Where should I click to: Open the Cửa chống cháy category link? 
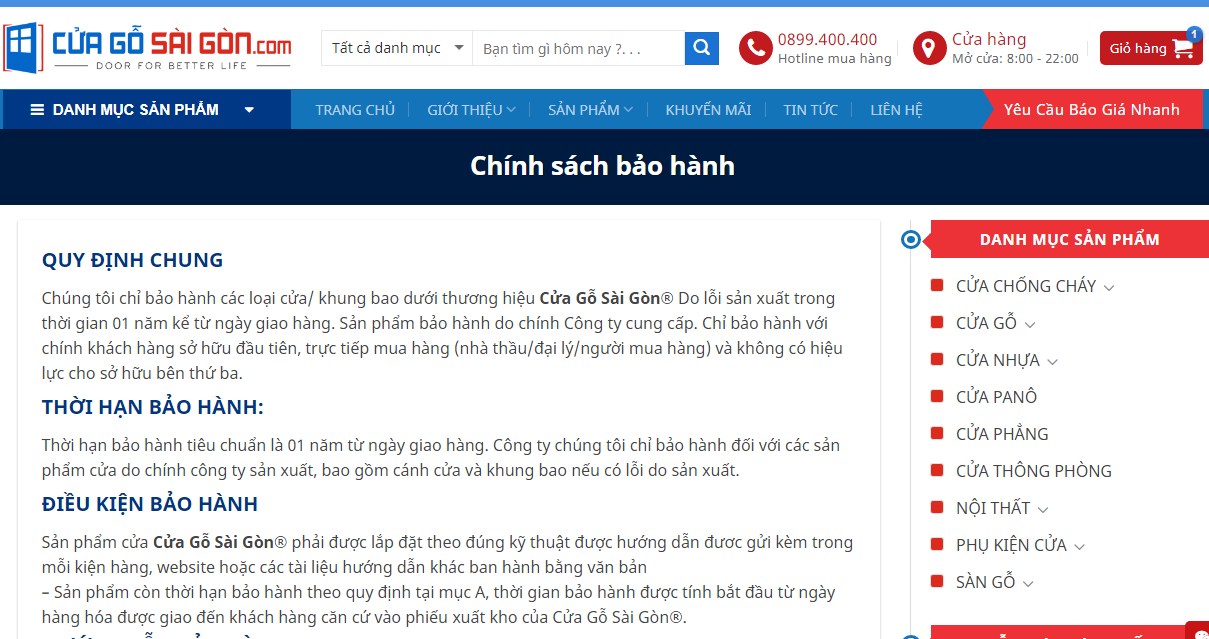click(x=1026, y=286)
